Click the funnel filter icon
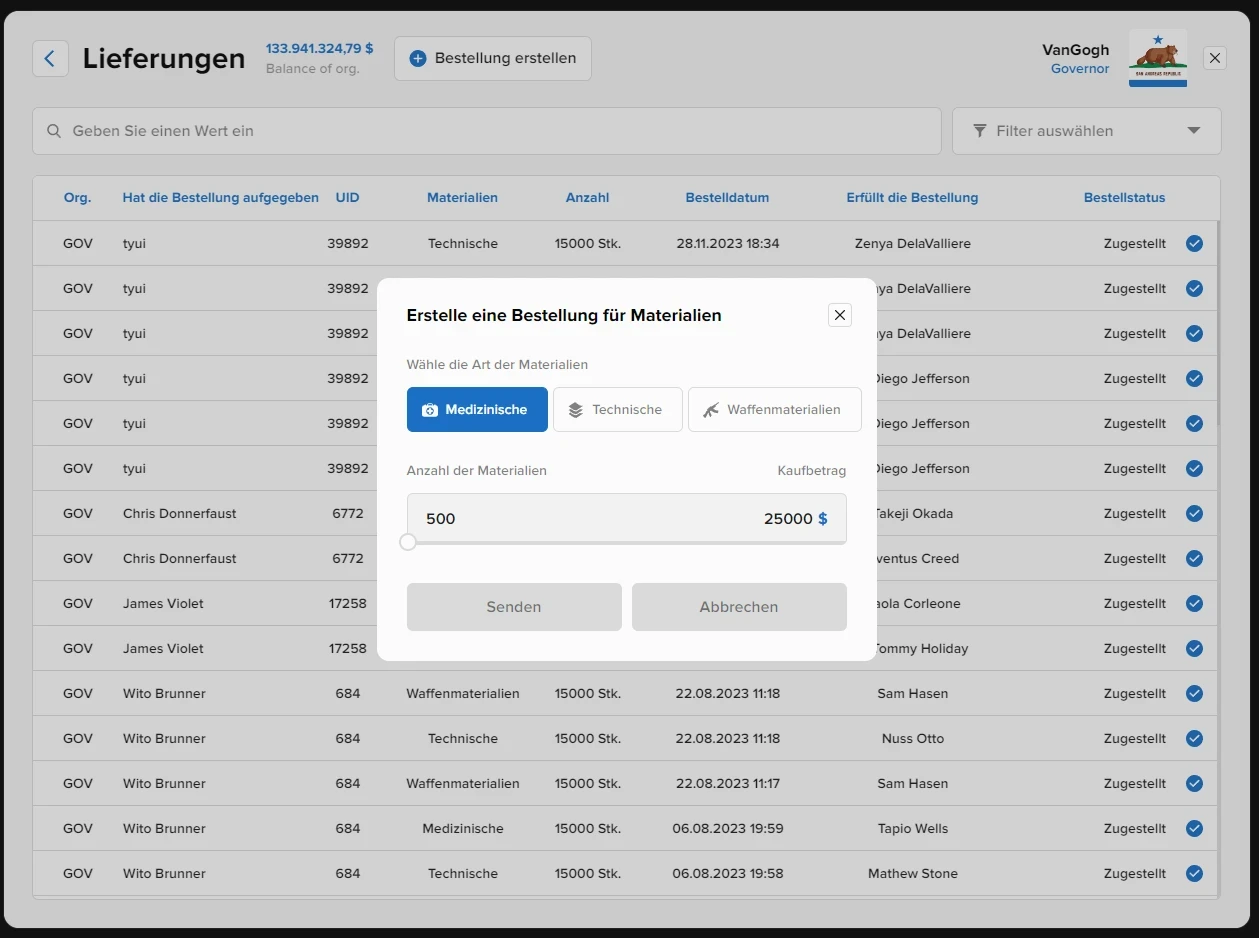Image resolution: width=1259 pixels, height=938 pixels. (979, 131)
